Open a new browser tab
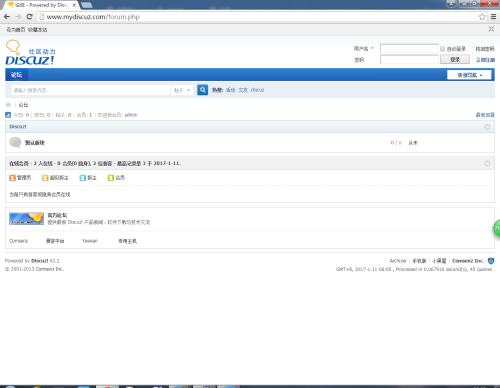The height and width of the screenshot is (388, 500). [x=86, y=5]
